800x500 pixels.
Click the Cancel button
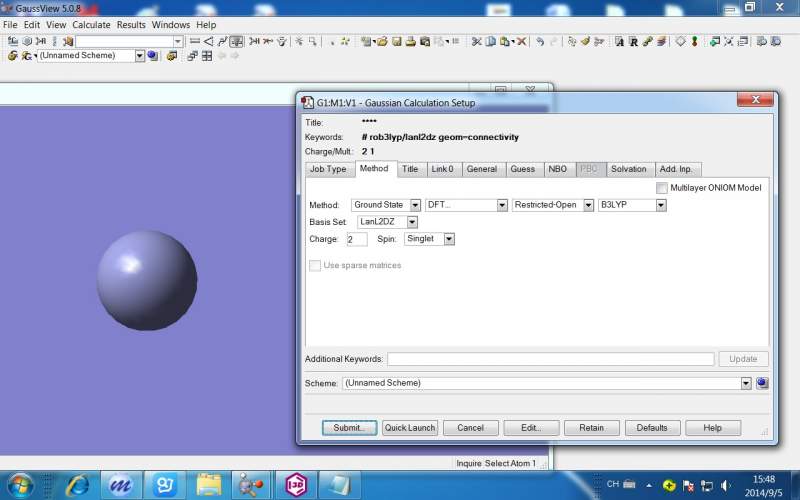pyautogui.click(x=470, y=428)
